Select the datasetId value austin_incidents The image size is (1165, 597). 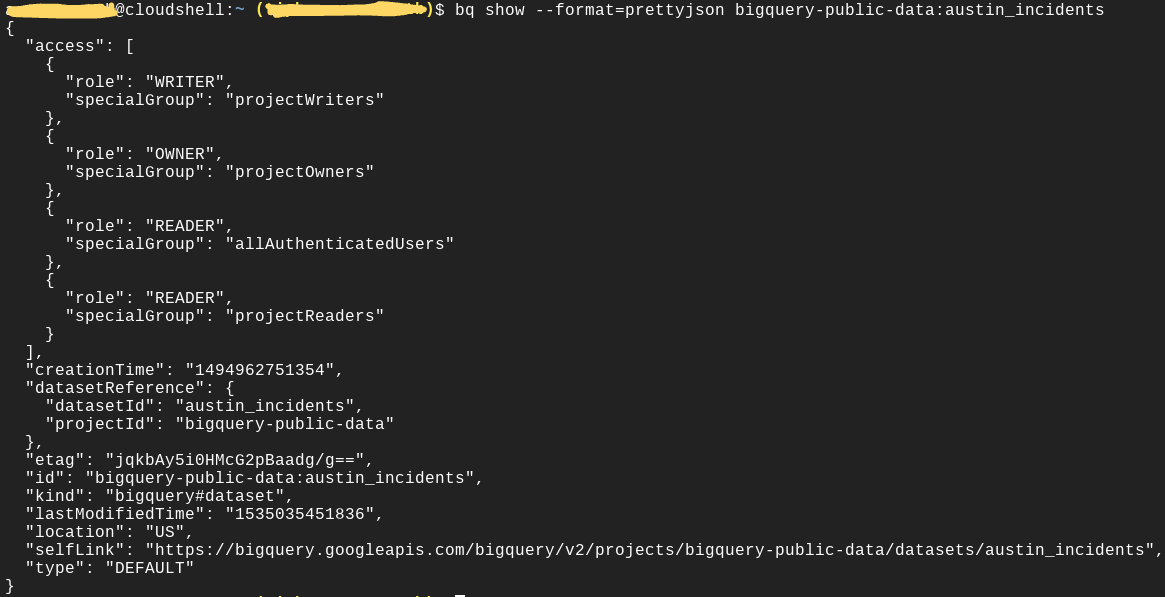tap(265, 405)
